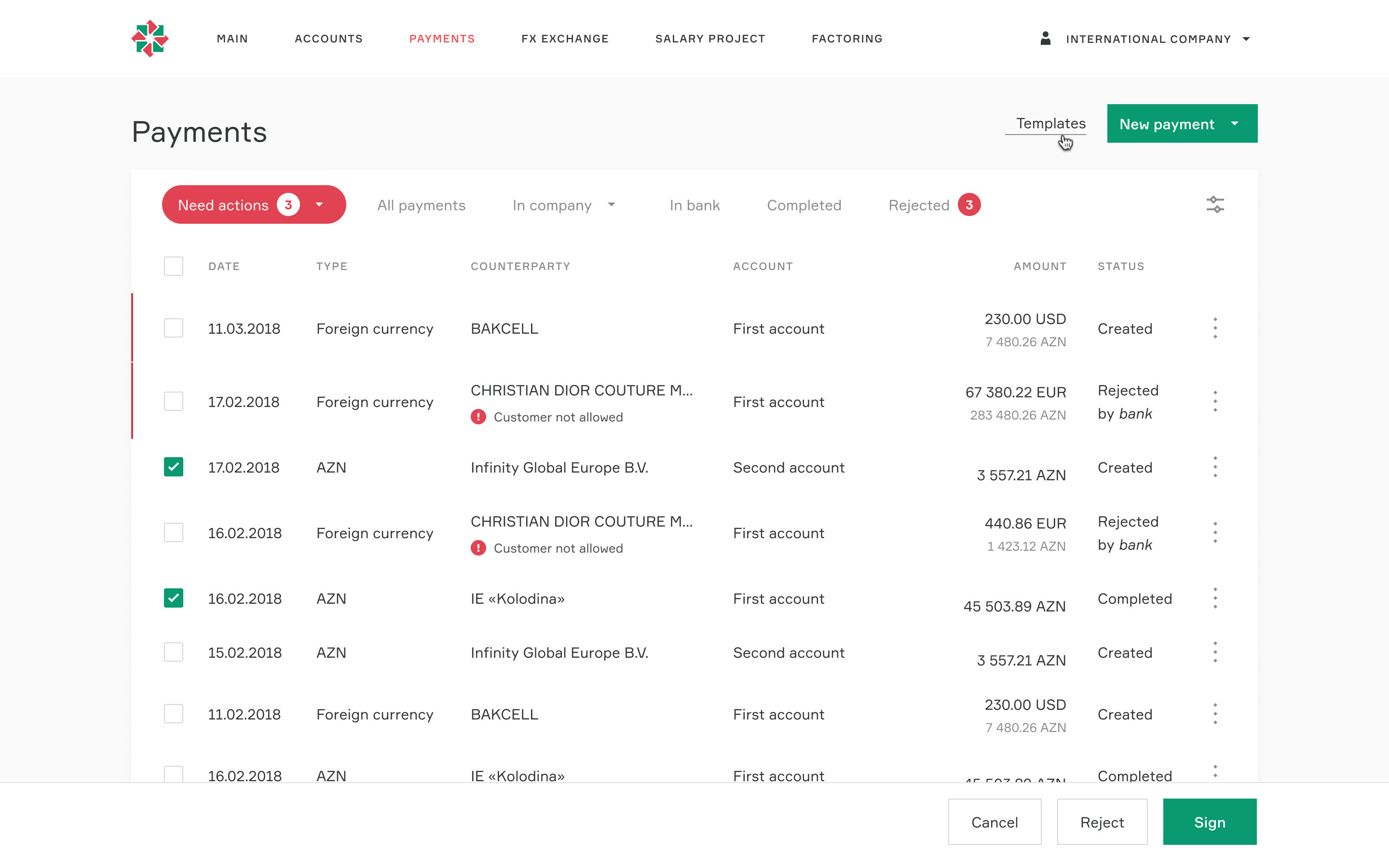Click error icon on 16.02.2018 Christian Dior row
The image size is (1389, 868).
click(478, 548)
